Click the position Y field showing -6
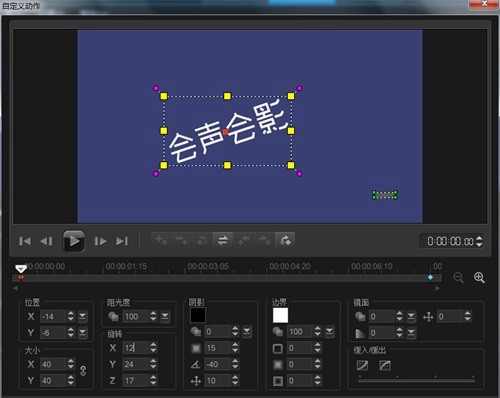The height and width of the screenshot is (398, 500). click(x=53, y=332)
